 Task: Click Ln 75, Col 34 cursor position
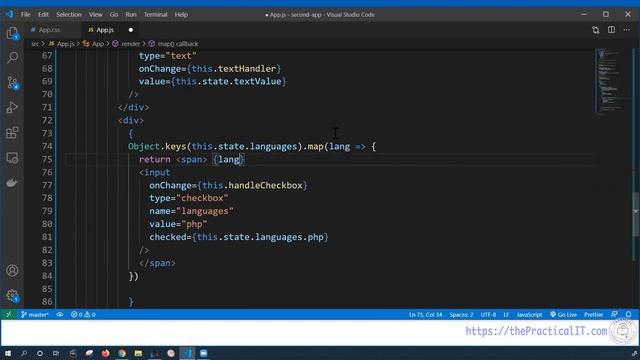click(425, 314)
